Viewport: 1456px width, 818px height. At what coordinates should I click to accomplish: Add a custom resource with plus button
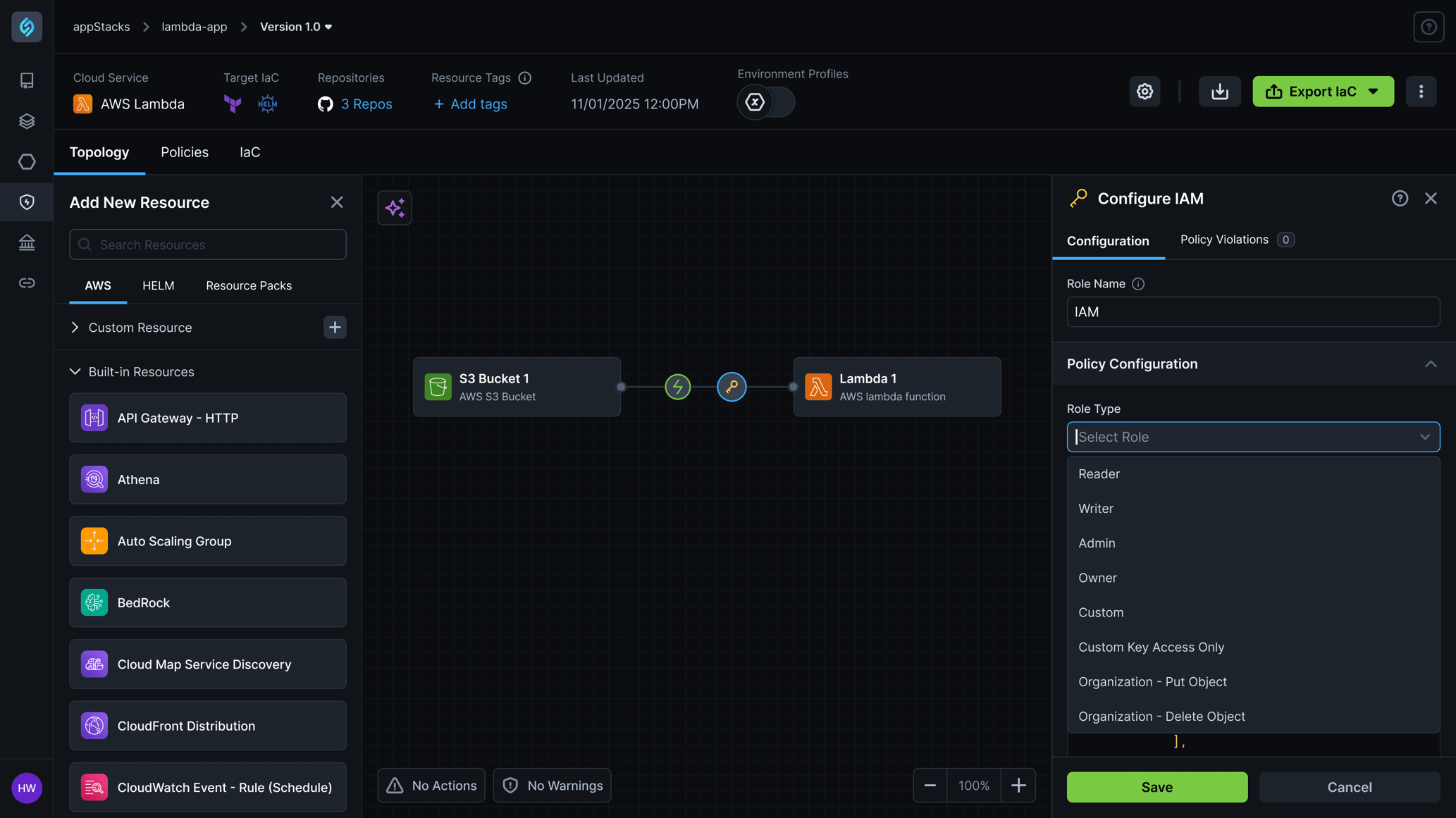click(335, 327)
